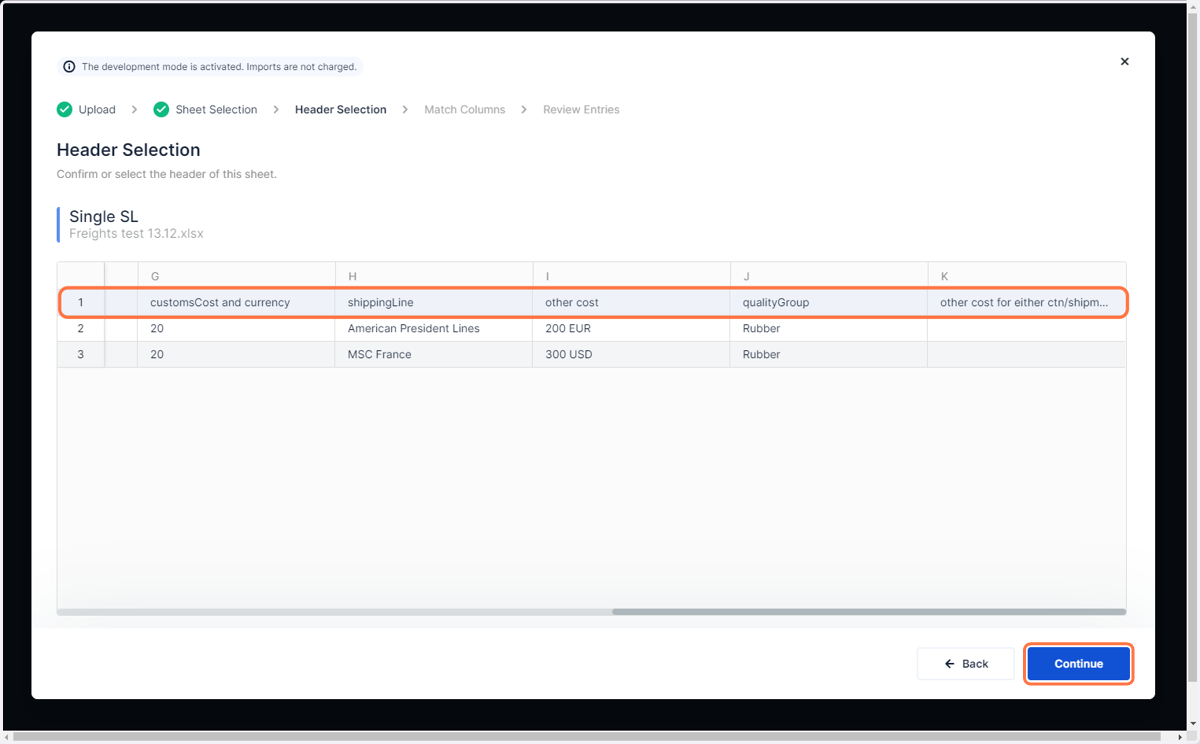This screenshot has width=1200, height=744.
Task: Click the 'customsCost and currency' cell
Action: pos(236,302)
